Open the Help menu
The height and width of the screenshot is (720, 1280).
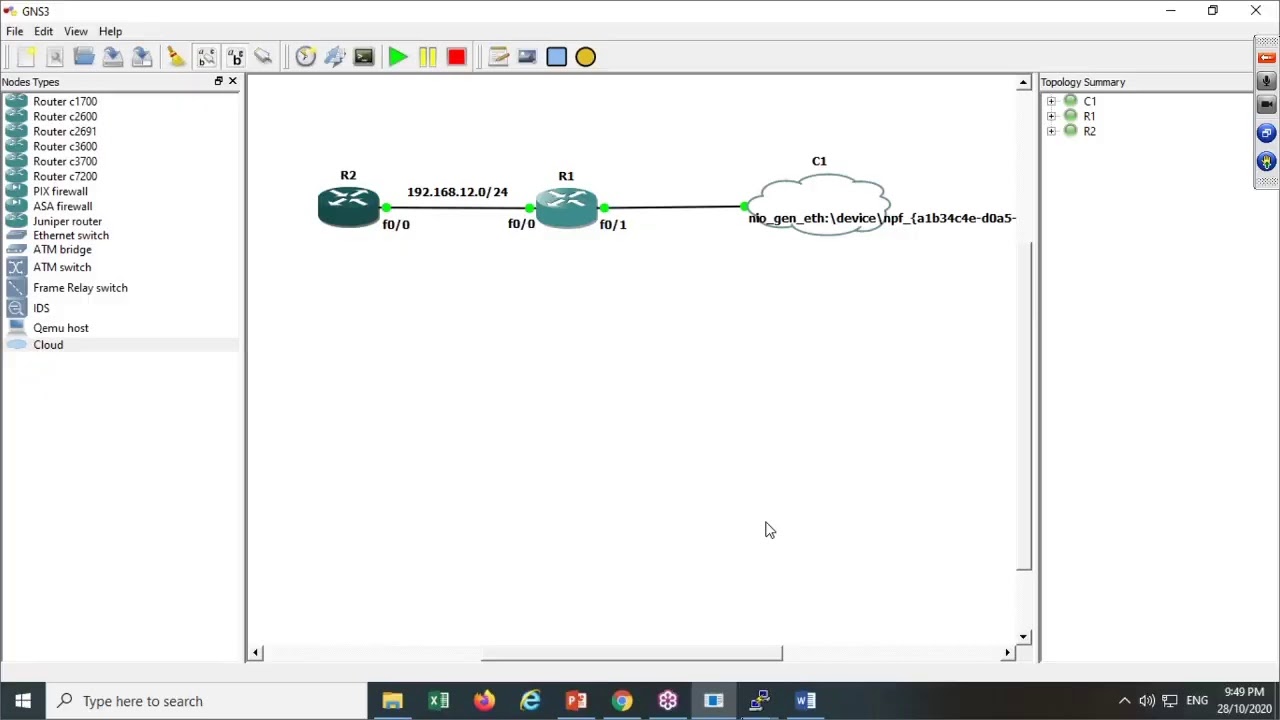110,31
